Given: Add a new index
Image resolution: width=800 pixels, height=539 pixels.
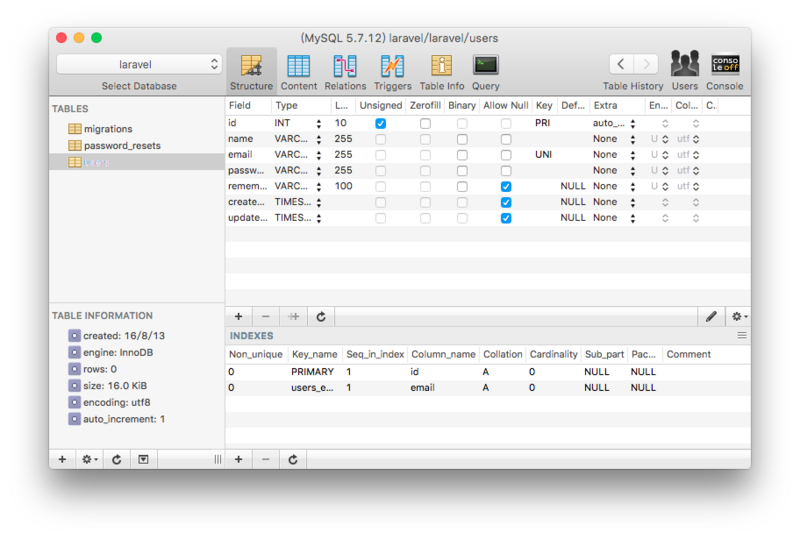Looking at the screenshot, I should click(238, 459).
